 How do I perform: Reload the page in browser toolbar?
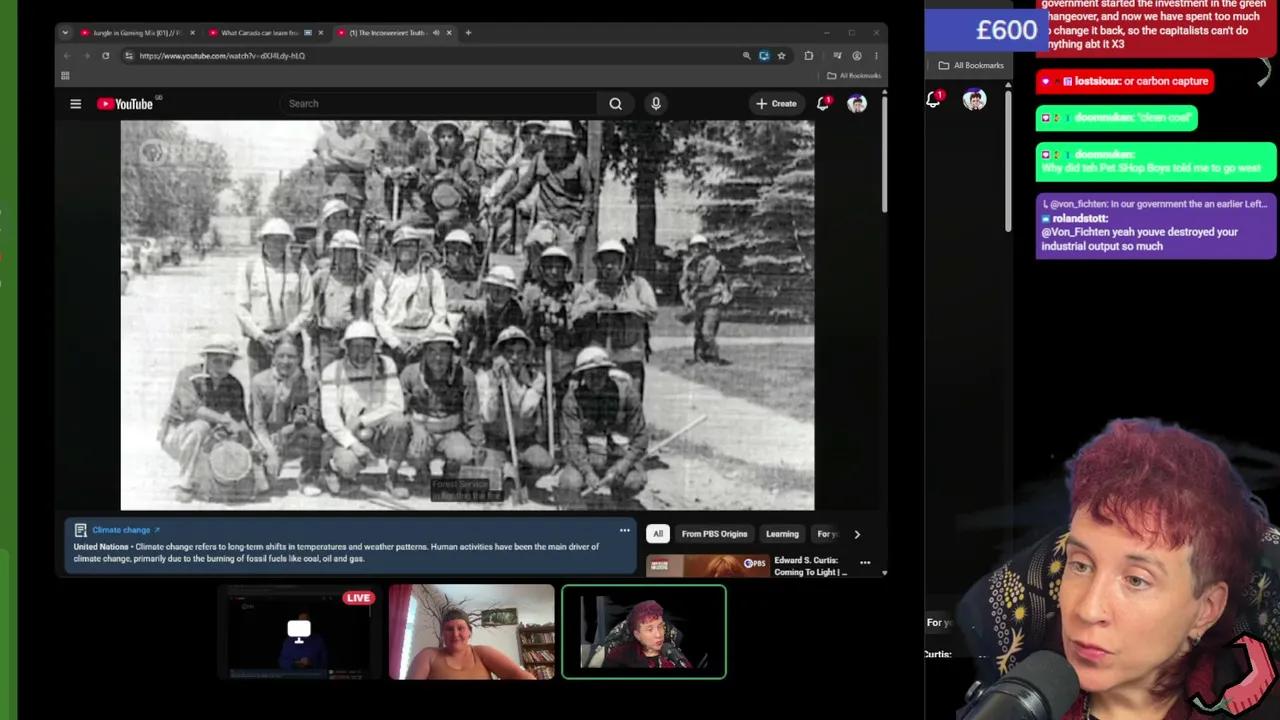coord(105,56)
